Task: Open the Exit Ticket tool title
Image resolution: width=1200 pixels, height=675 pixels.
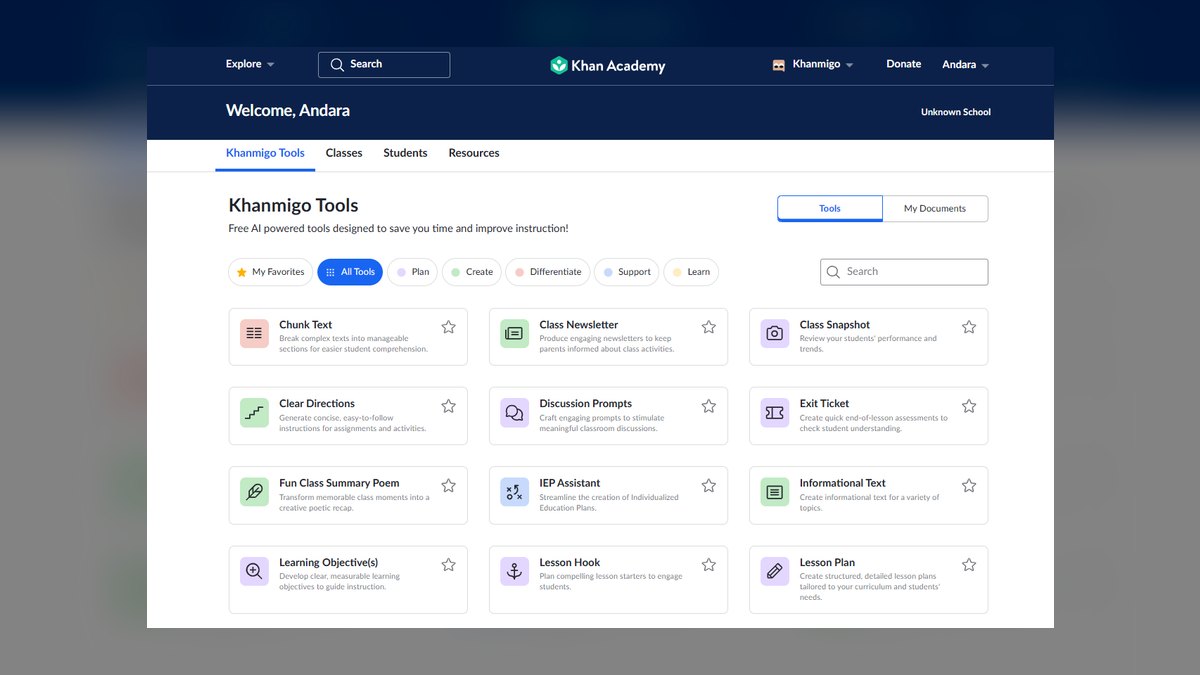Action: click(x=824, y=404)
